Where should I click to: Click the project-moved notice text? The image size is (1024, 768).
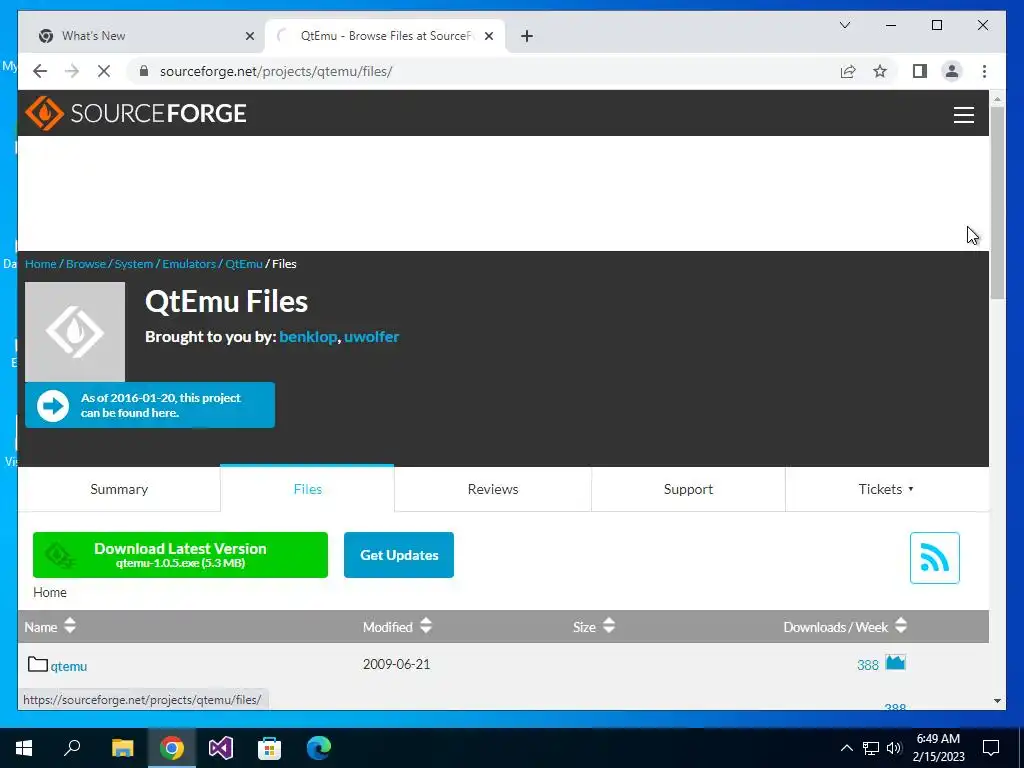161,406
